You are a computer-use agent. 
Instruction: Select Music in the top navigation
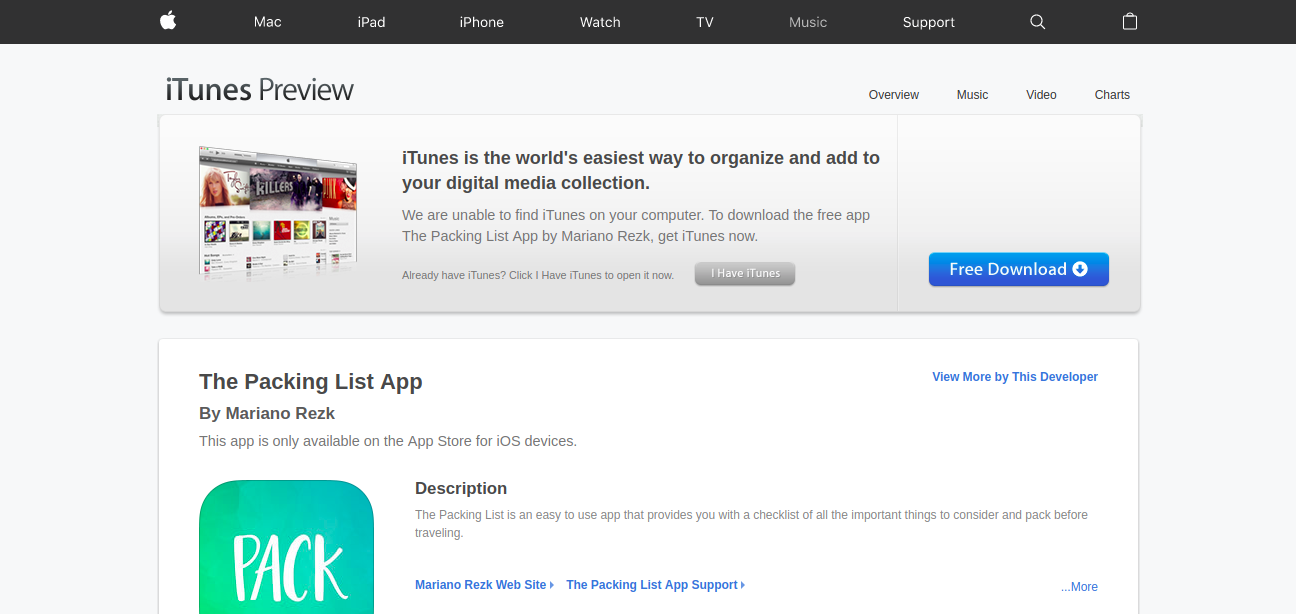tap(808, 22)
